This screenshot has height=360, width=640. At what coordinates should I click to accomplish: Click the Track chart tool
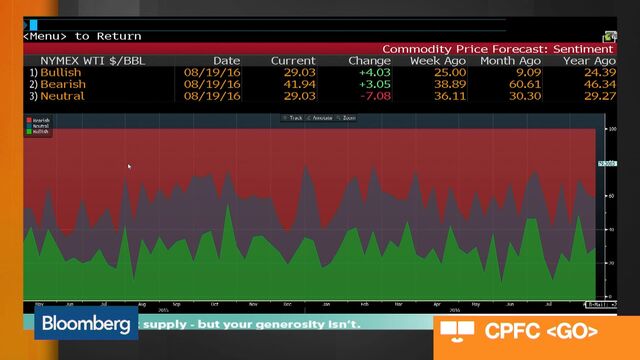(x=293, y=118)
